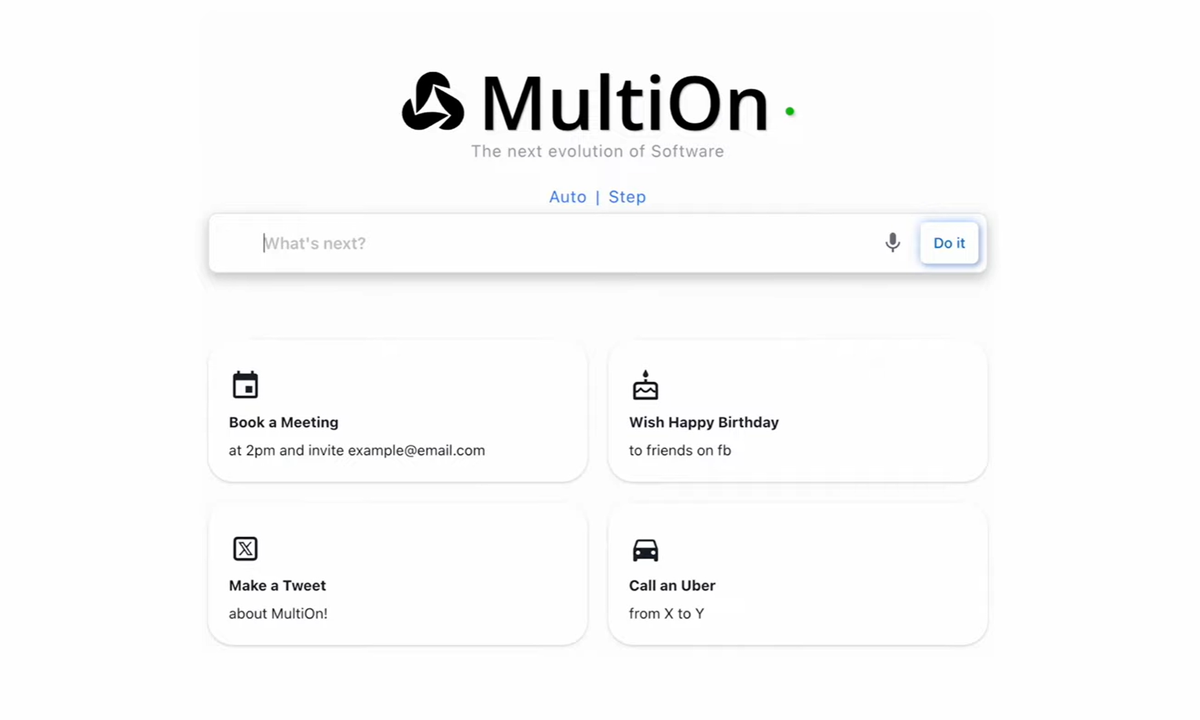Select the Wish Happy Birthday title
Image resolution: width=1200 pixels, height=720 pixels.
point(704,422)
